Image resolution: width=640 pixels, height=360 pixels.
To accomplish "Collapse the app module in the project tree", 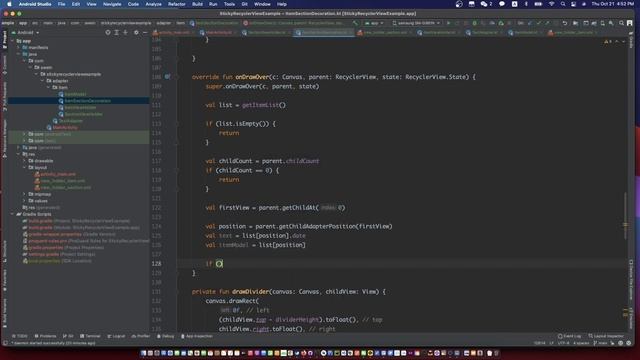I will 13,41.
